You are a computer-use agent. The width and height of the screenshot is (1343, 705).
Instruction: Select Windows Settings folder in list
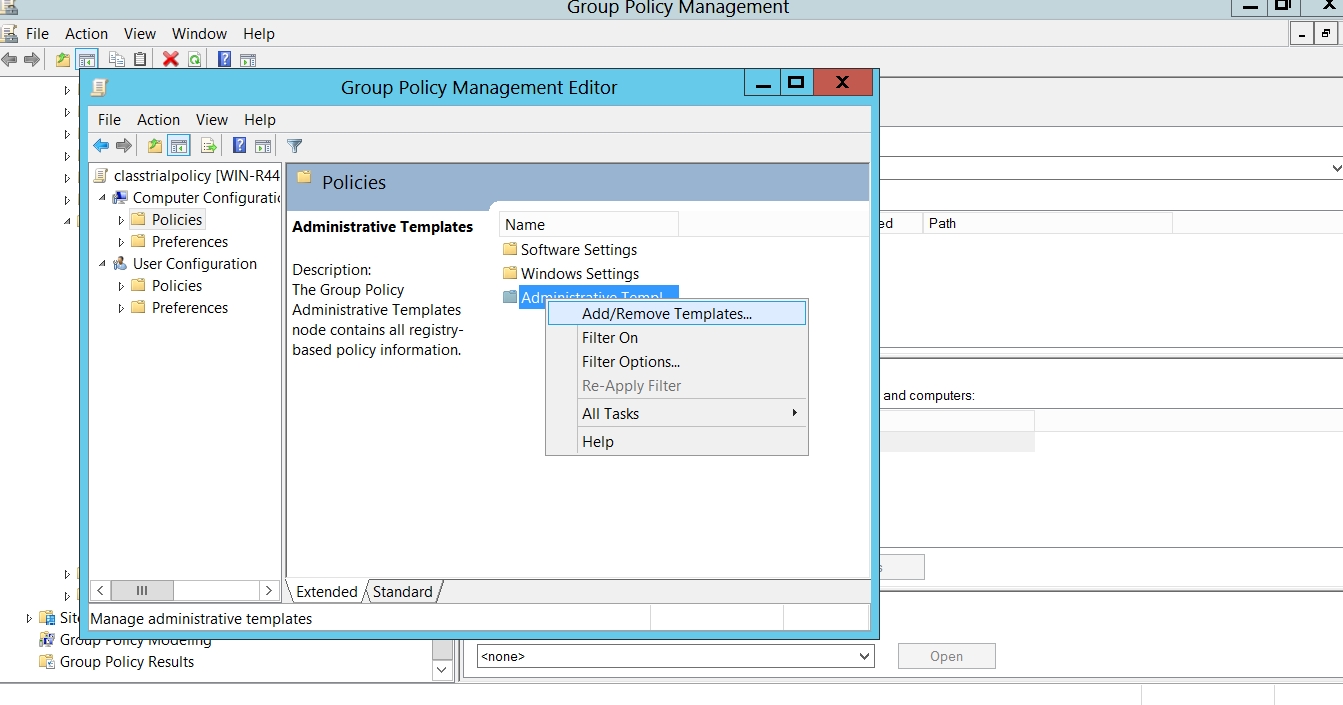click(x=579, y=274)
